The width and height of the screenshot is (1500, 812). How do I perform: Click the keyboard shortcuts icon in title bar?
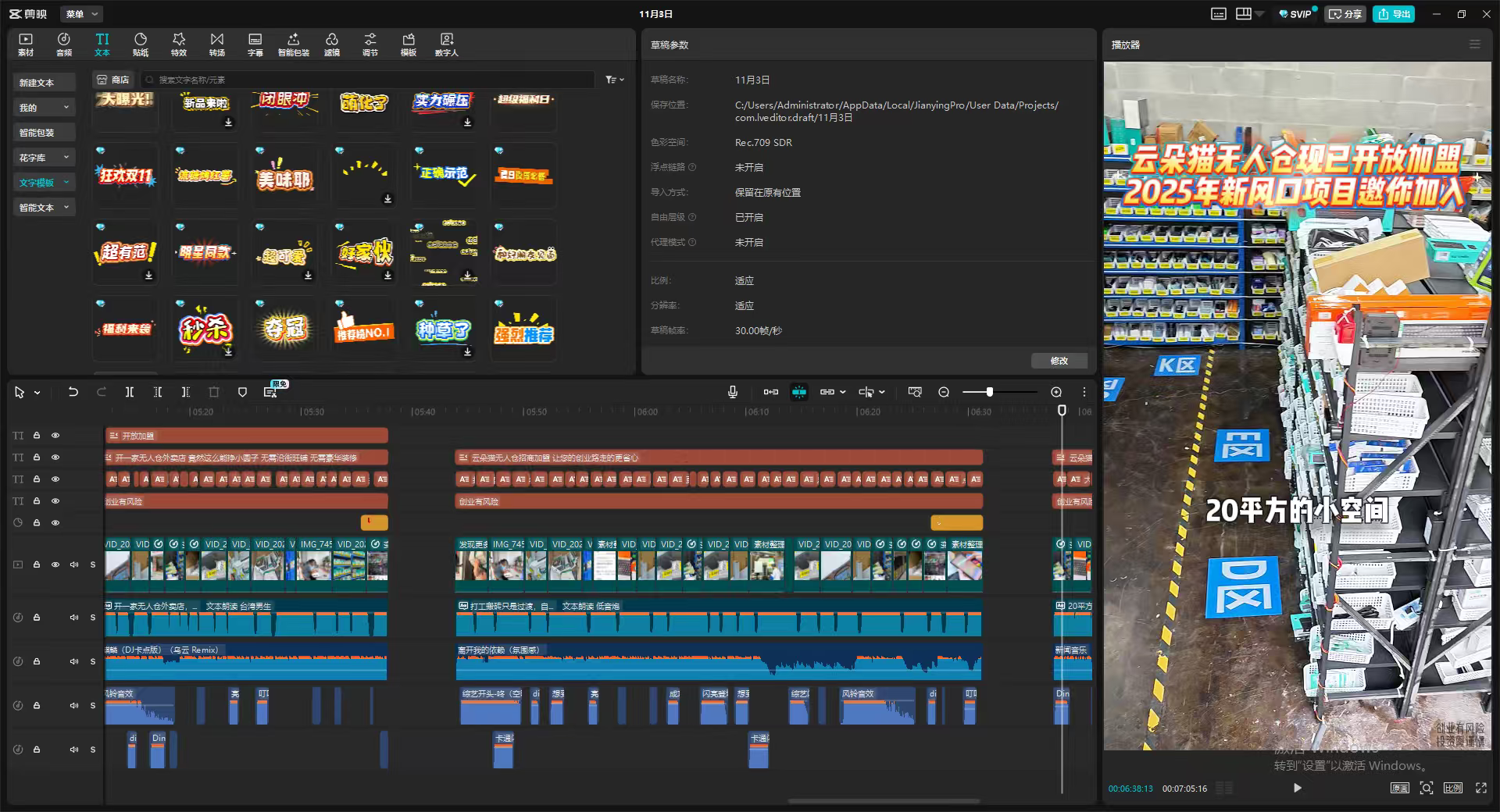coord(1219,14)
